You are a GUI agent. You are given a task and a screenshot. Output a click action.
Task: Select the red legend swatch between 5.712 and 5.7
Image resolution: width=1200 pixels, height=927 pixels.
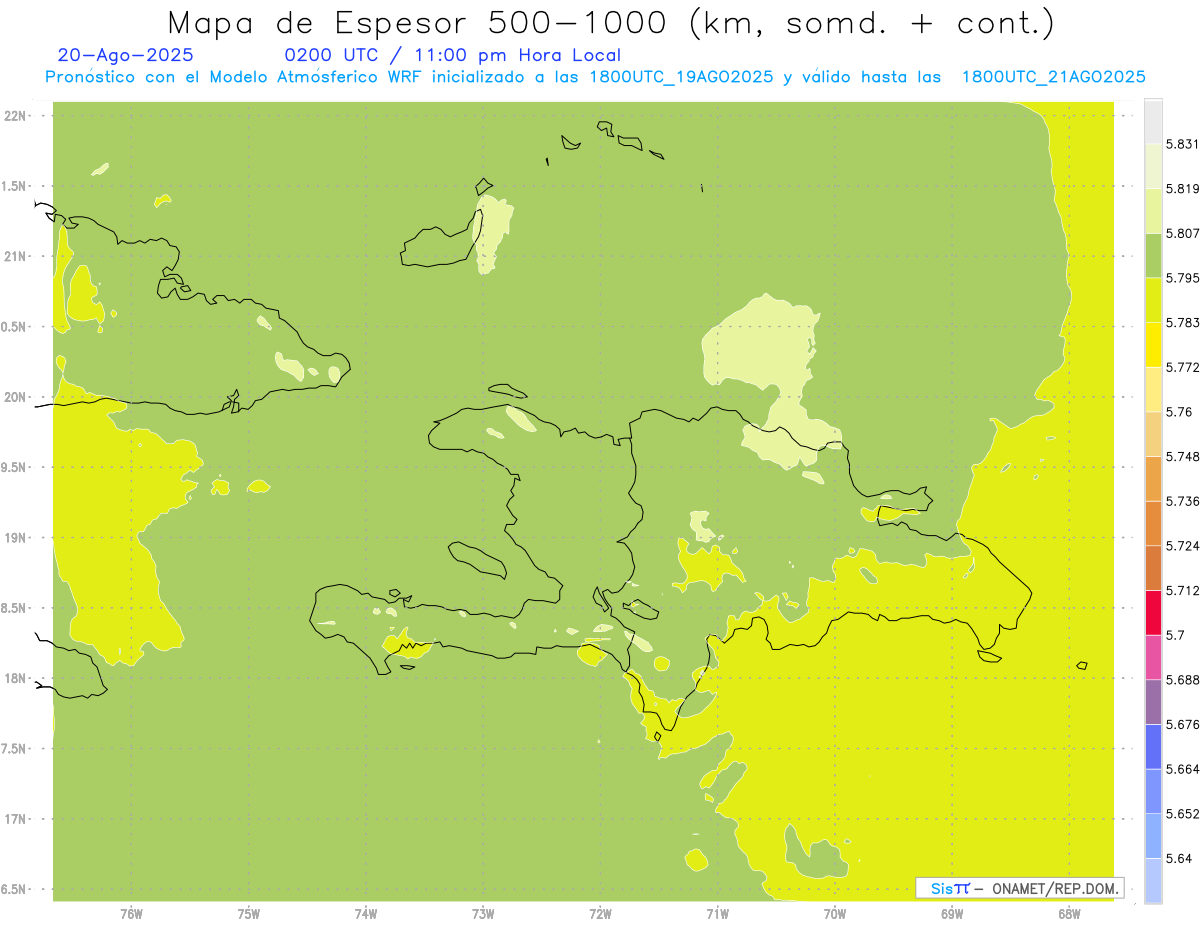1153,613
